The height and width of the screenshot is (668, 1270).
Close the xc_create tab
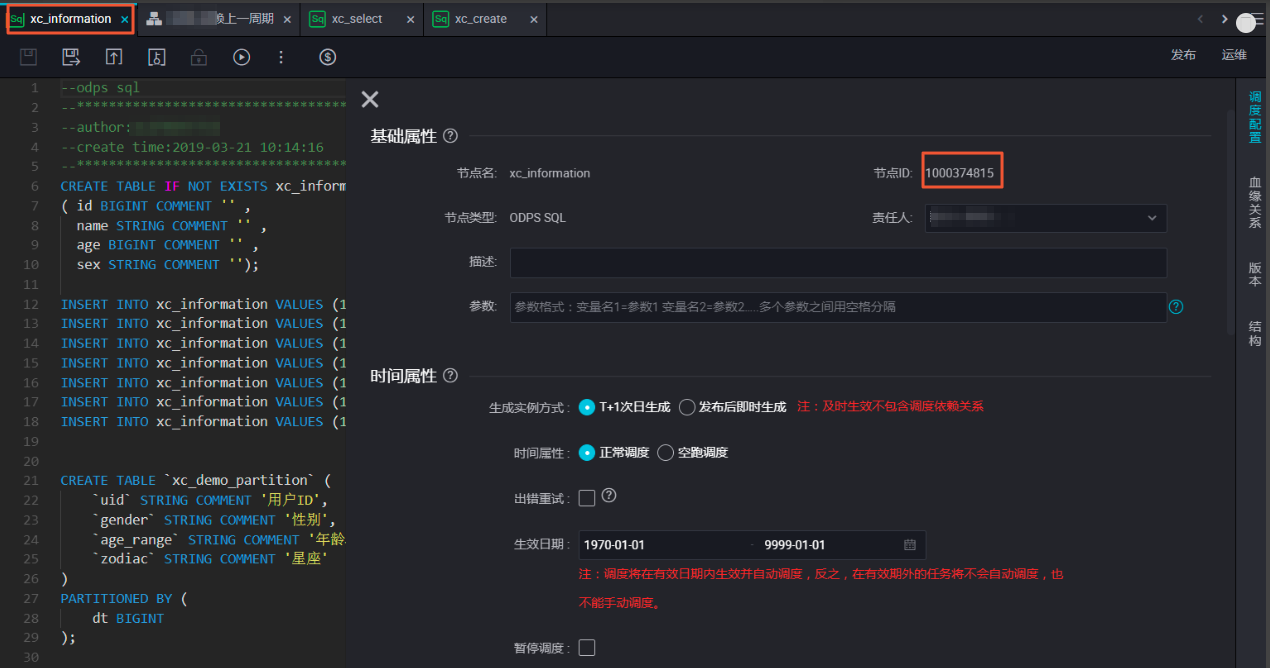point(533,19)
